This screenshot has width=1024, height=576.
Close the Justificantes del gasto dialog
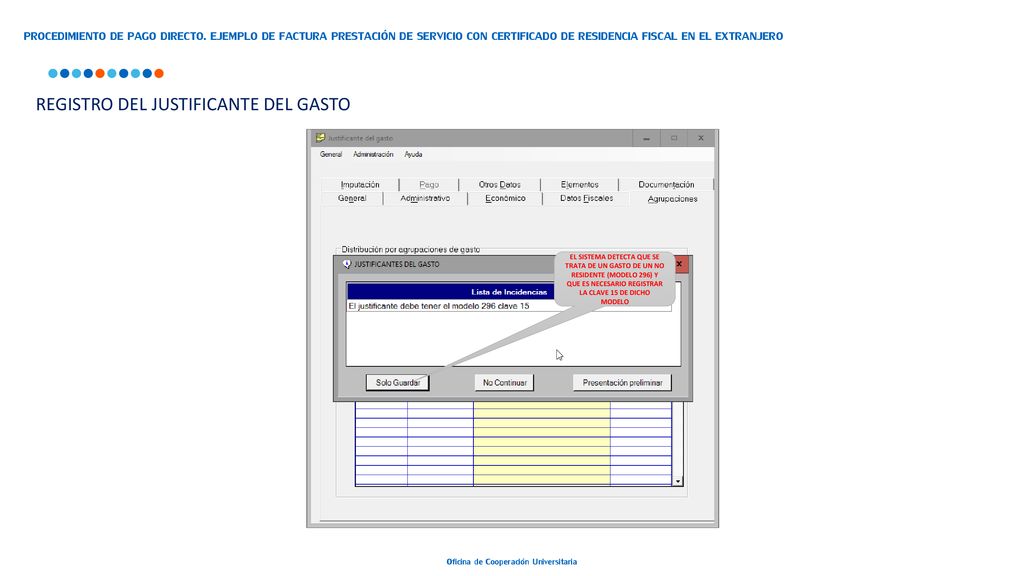(x=679, y=264)
